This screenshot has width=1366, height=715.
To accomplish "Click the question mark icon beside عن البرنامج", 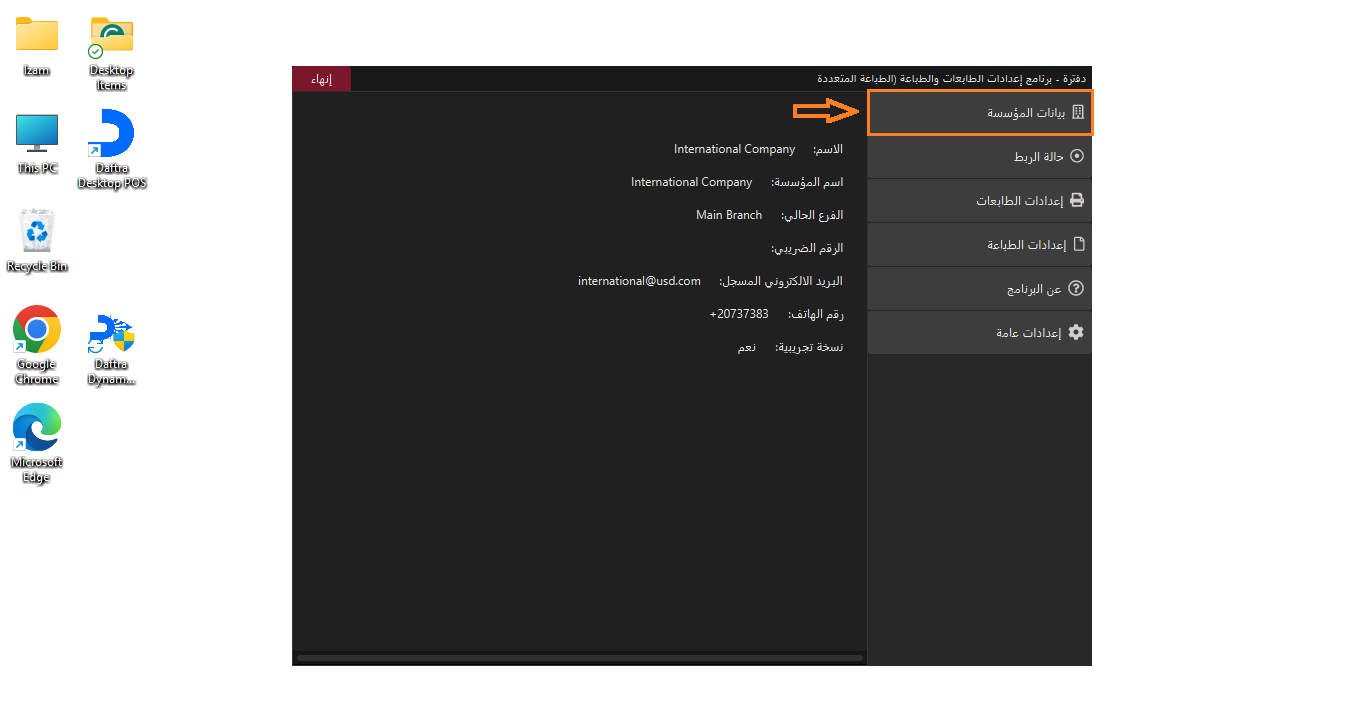I will [1076, 288].
